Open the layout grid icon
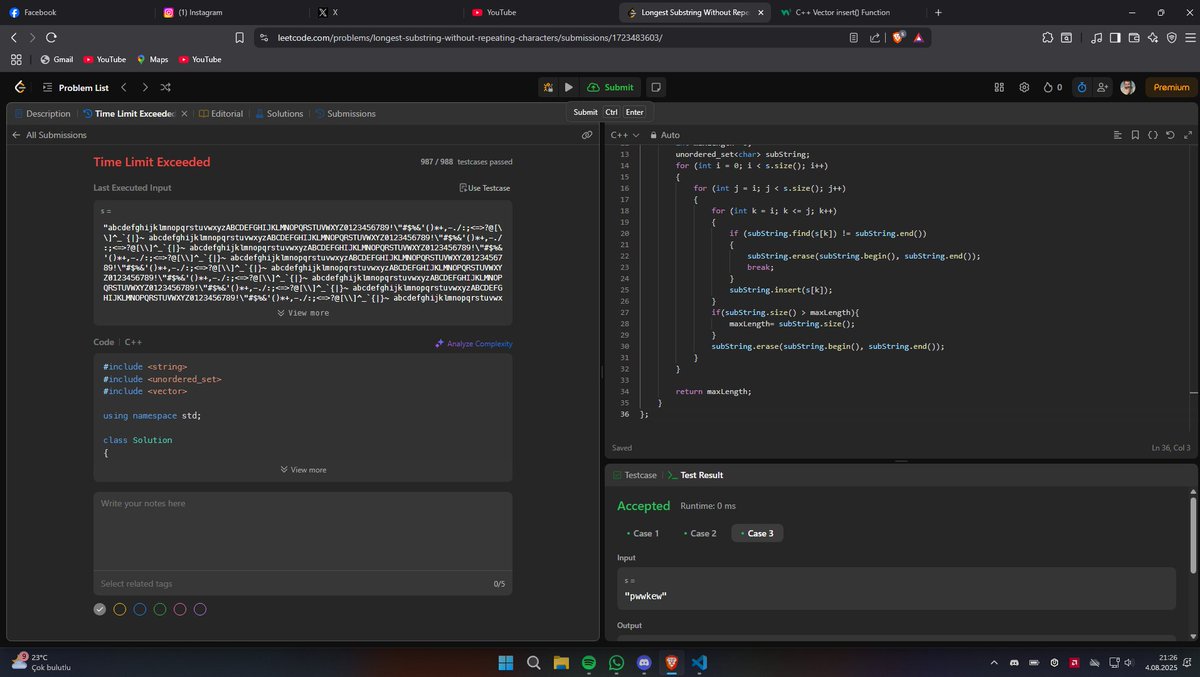 tap(999, 87)
